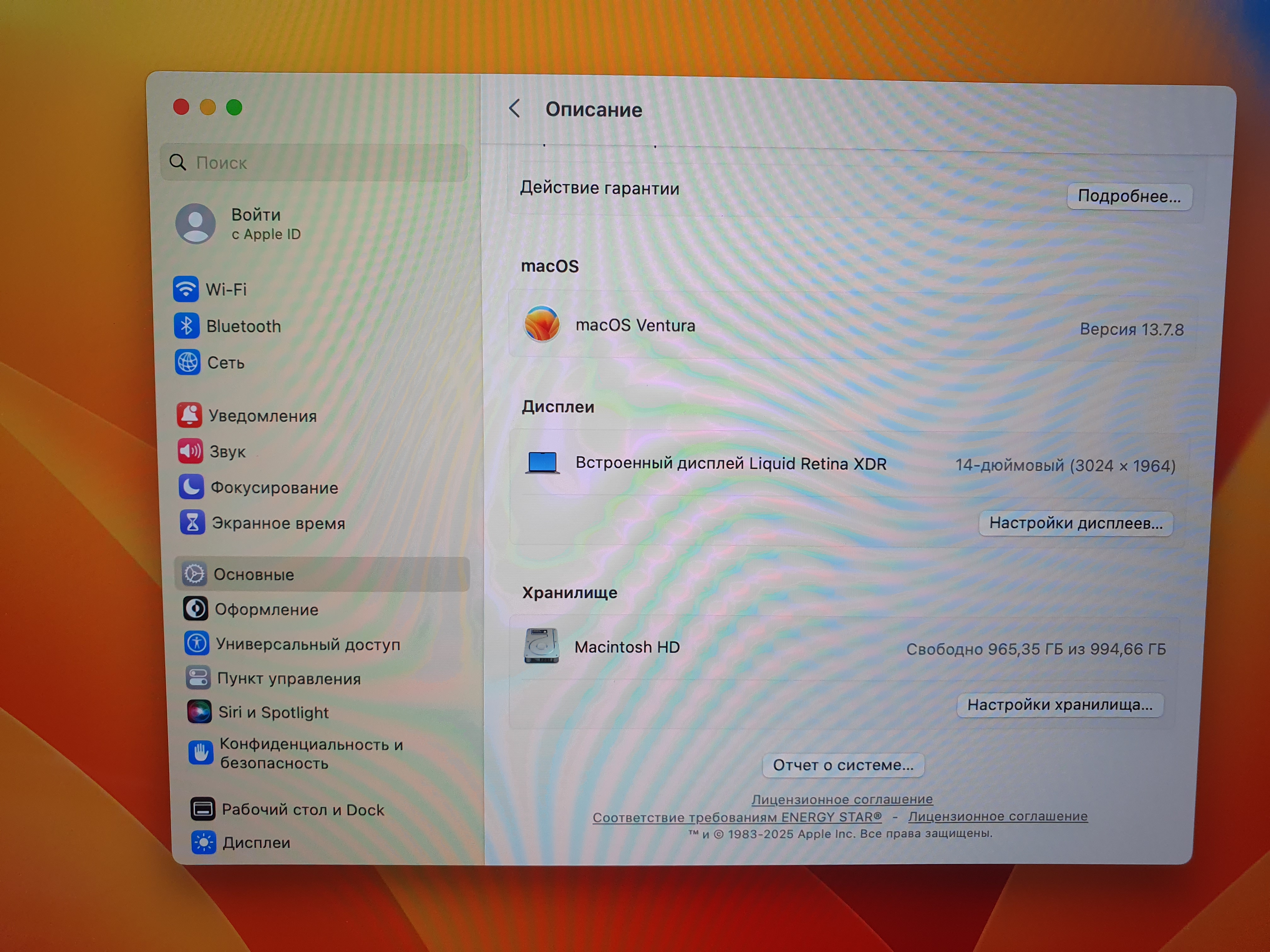Screen dimensions: 1270x952
Task: Click the Macintosh HD drive icon
Action: [541, 646]
